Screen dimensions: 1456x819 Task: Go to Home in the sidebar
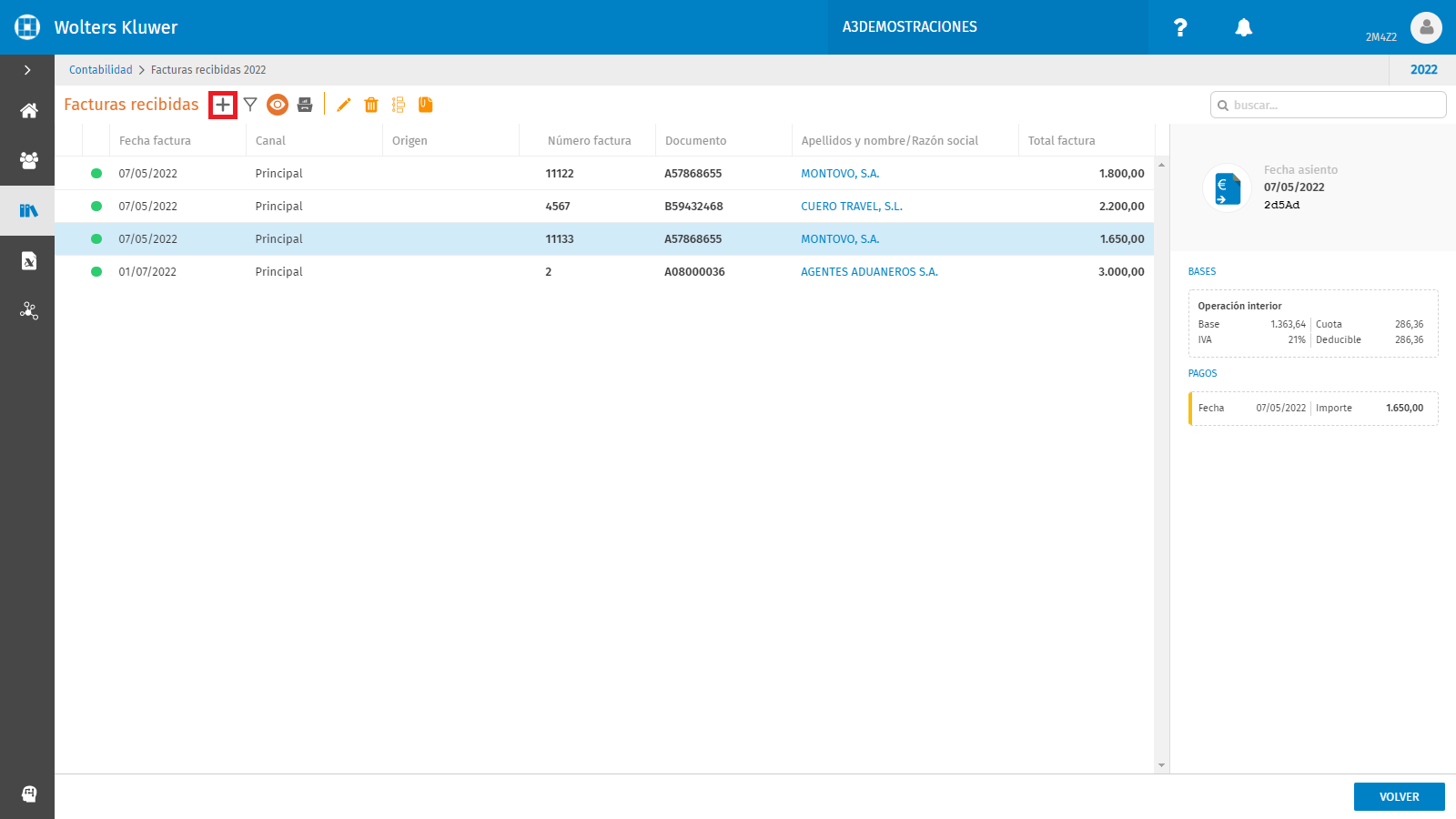pos(29,111)
